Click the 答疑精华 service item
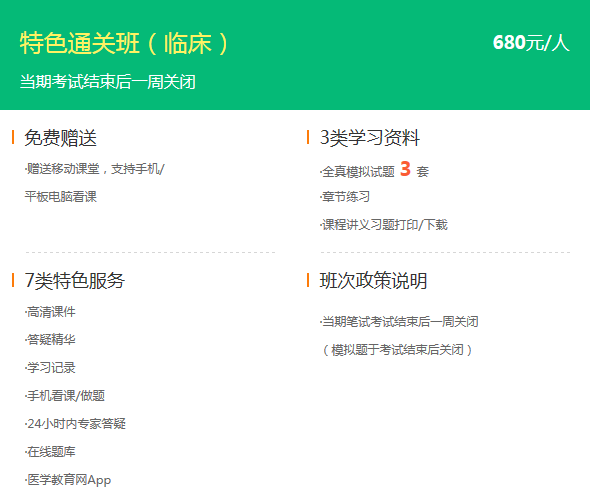Viewport: 590px width, 500px height. [50, 340]
